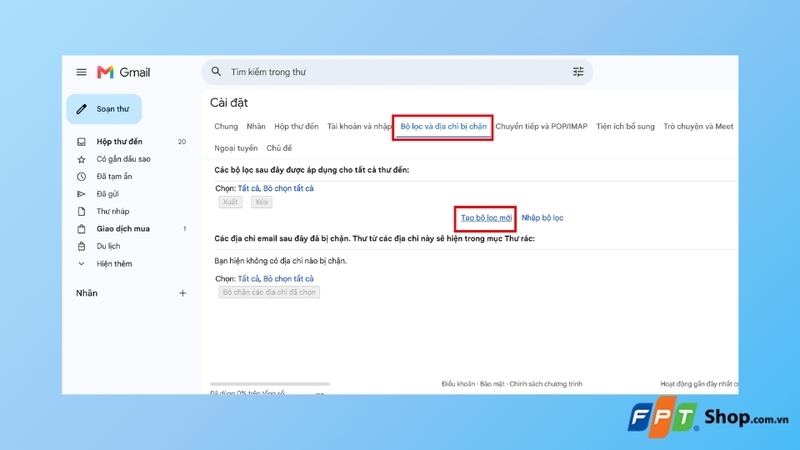The width and height of the screenshot is (800, 450).
Task: Open Có gắn dấu sao folder
Action: click(x=123, y=159)
